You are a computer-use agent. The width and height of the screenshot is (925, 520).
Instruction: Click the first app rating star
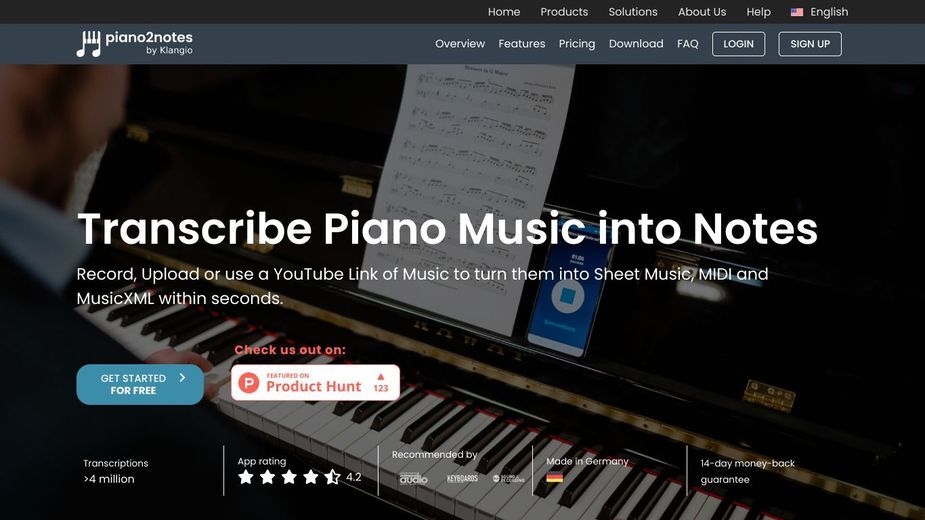click(245, 477)
